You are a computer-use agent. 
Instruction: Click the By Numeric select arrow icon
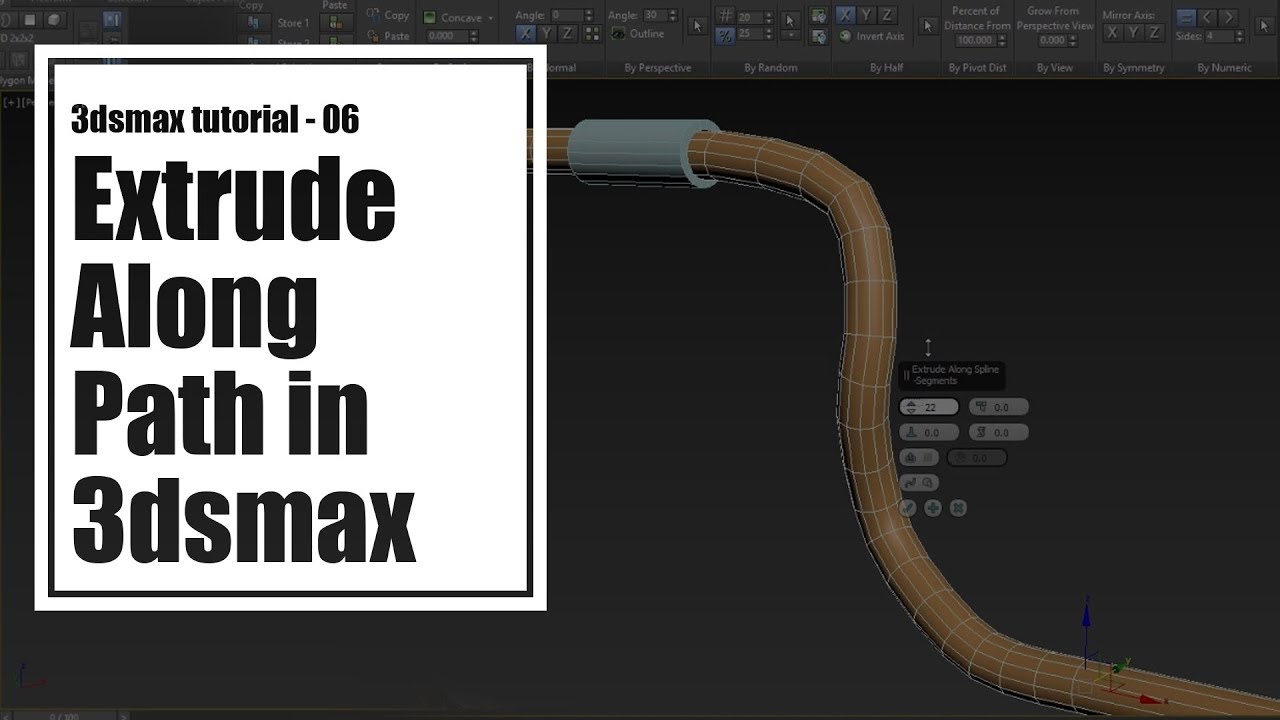(x=1263, y=25)
